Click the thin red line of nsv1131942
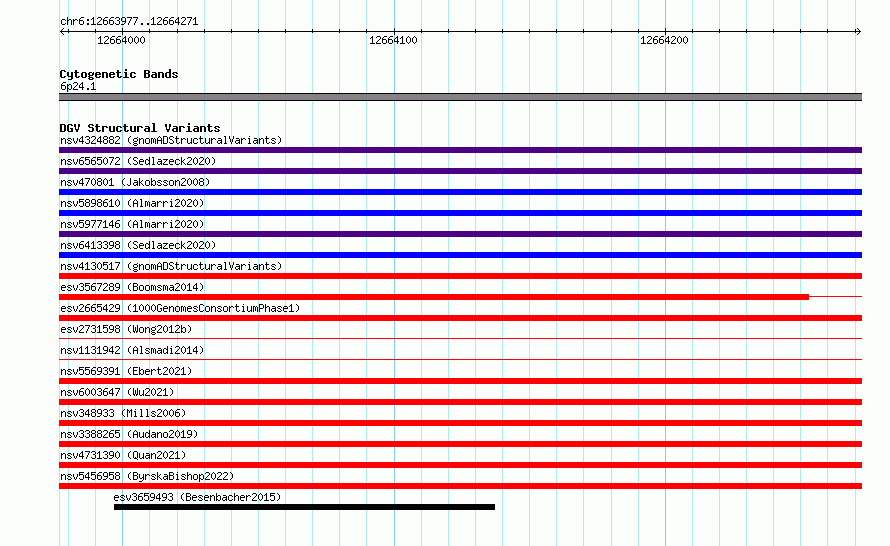The height and width of the screenshot is (546, 890). (x=460, y=360)
